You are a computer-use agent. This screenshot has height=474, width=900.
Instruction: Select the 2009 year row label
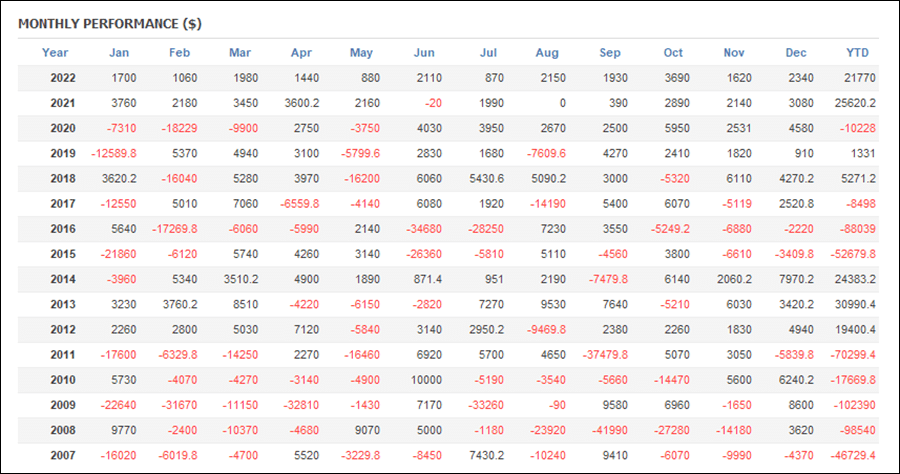[x=63, y=405]
